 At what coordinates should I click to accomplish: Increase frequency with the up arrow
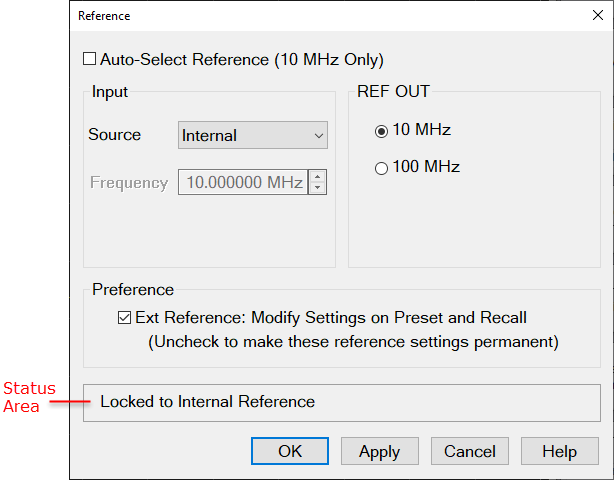point(318,177)
